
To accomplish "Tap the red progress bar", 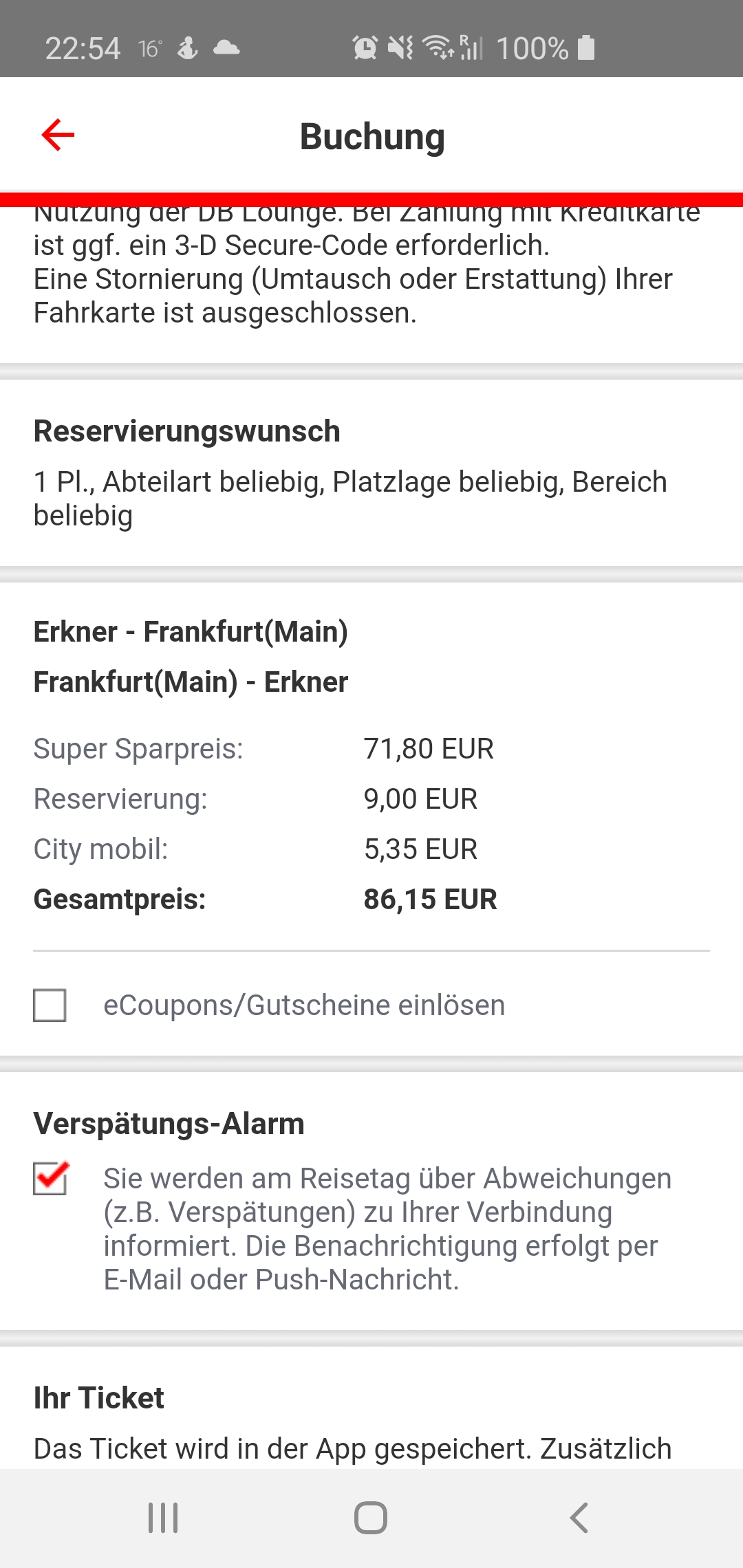I will 371,200.
